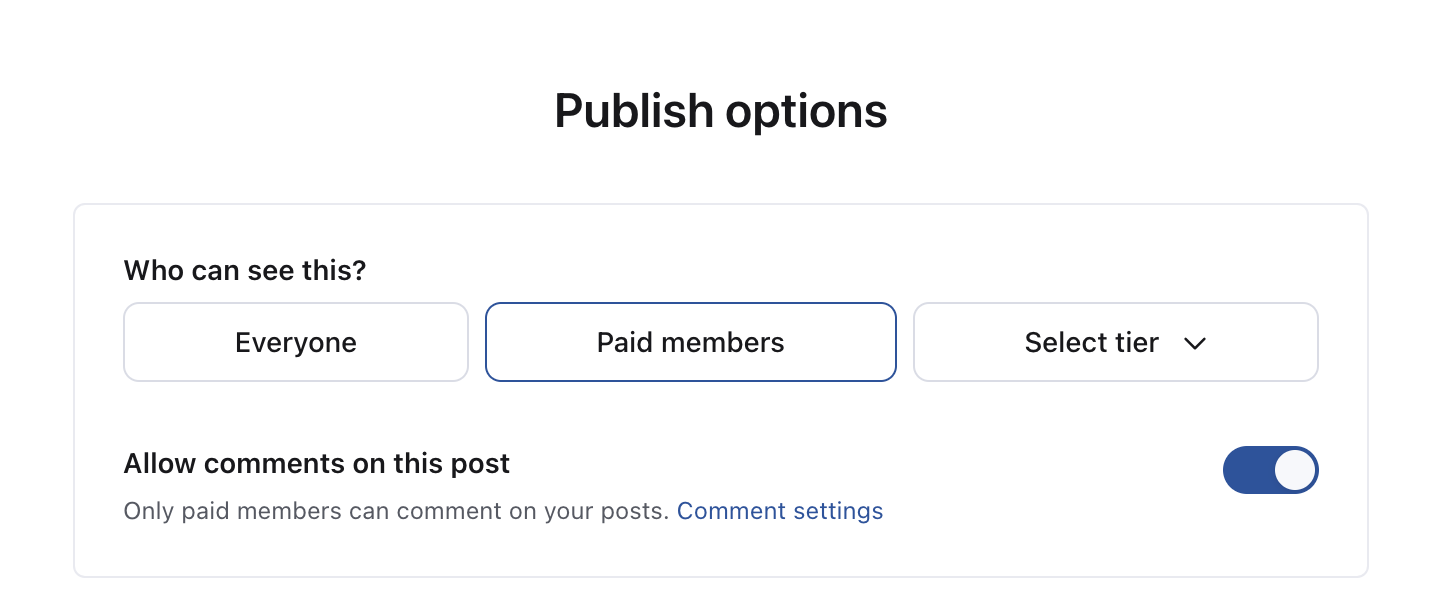This screenshot has height=614, width=1432.
Task: Select the Who can see this label
Action: (244, 270)
